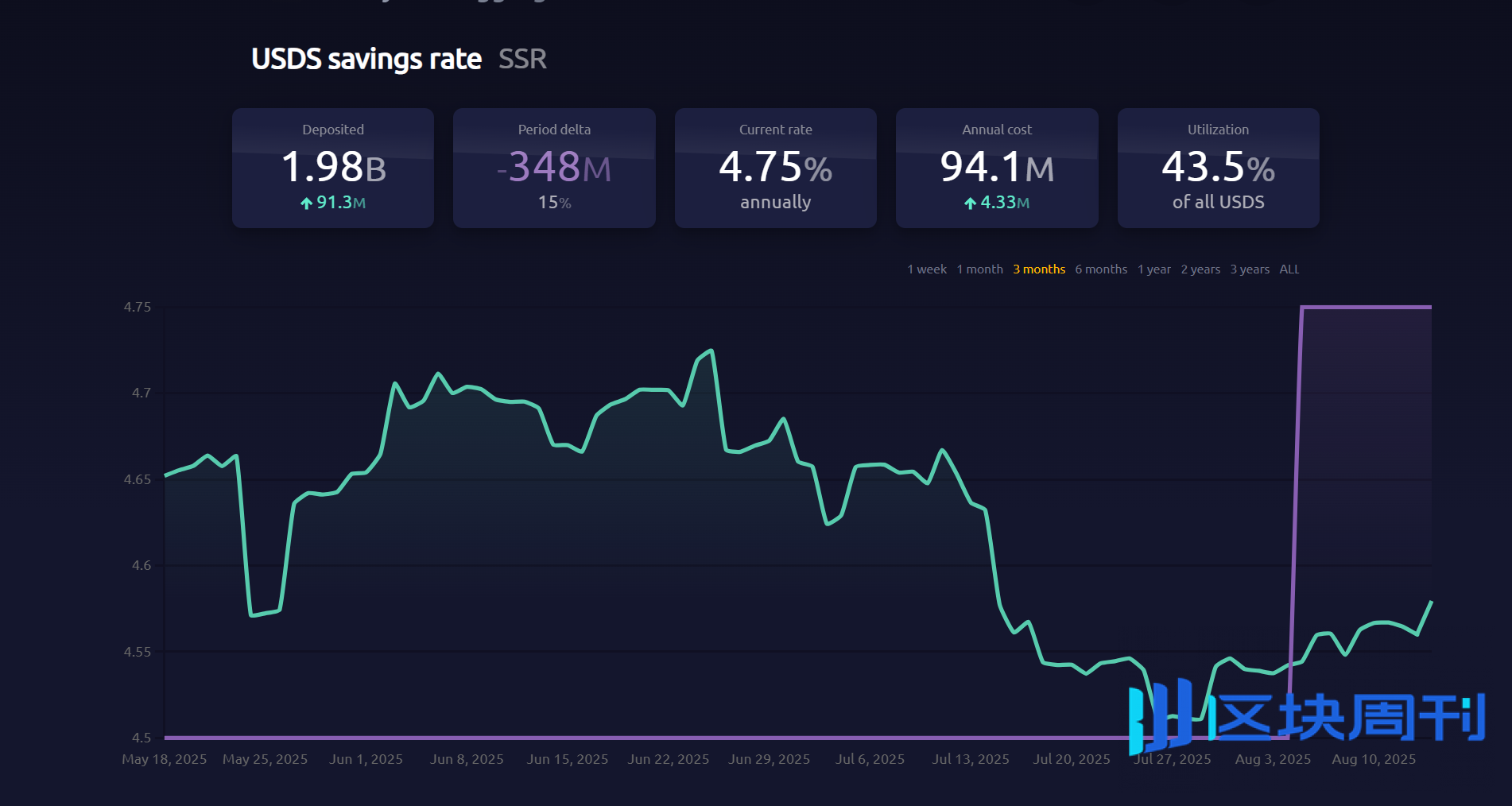Screen dimensions: 1512x806
Task: Click the Jun 15, 2025 axis date
Action: [x=568, y=759]
